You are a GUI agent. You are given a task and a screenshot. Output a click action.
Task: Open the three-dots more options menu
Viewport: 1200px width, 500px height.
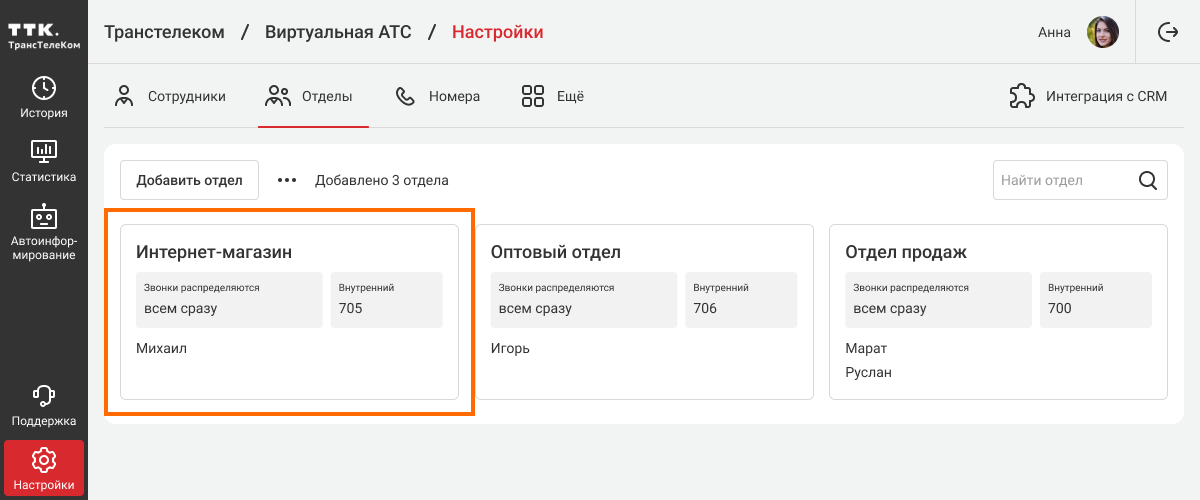[287, 180]
